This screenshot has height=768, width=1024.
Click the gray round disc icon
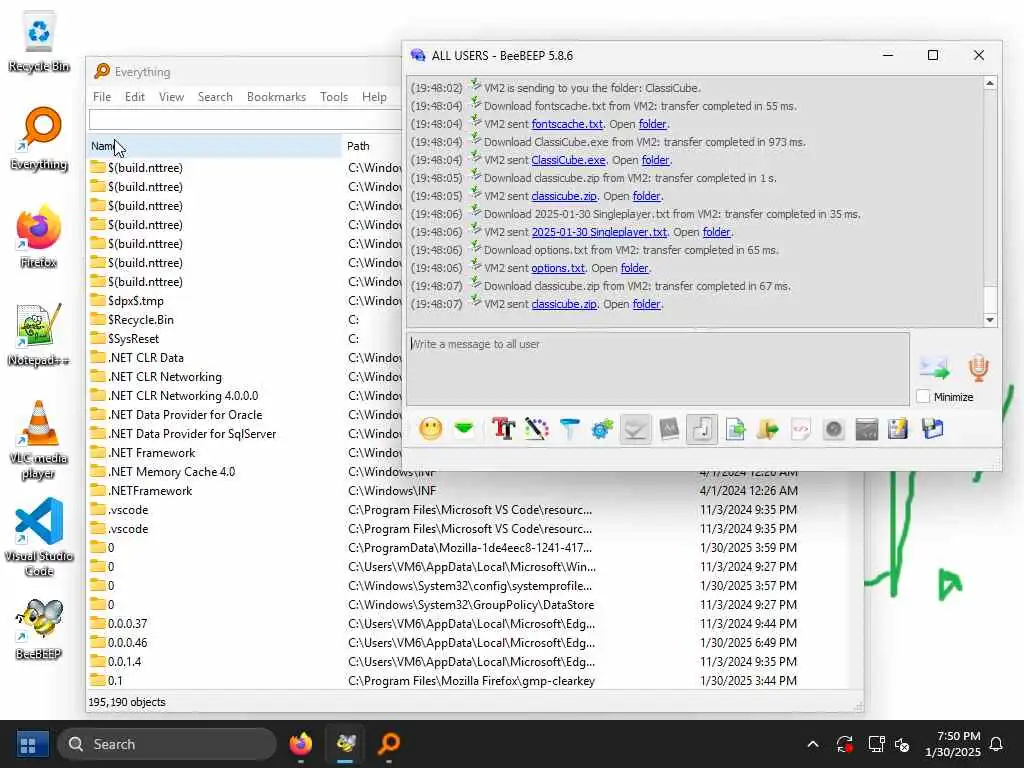[x=834, y=429]
